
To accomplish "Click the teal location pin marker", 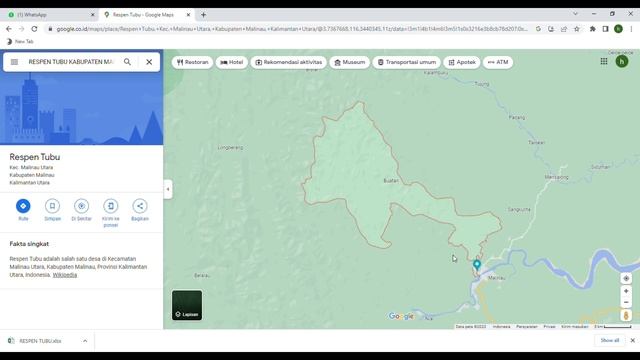I will click(x=477, y=265).
